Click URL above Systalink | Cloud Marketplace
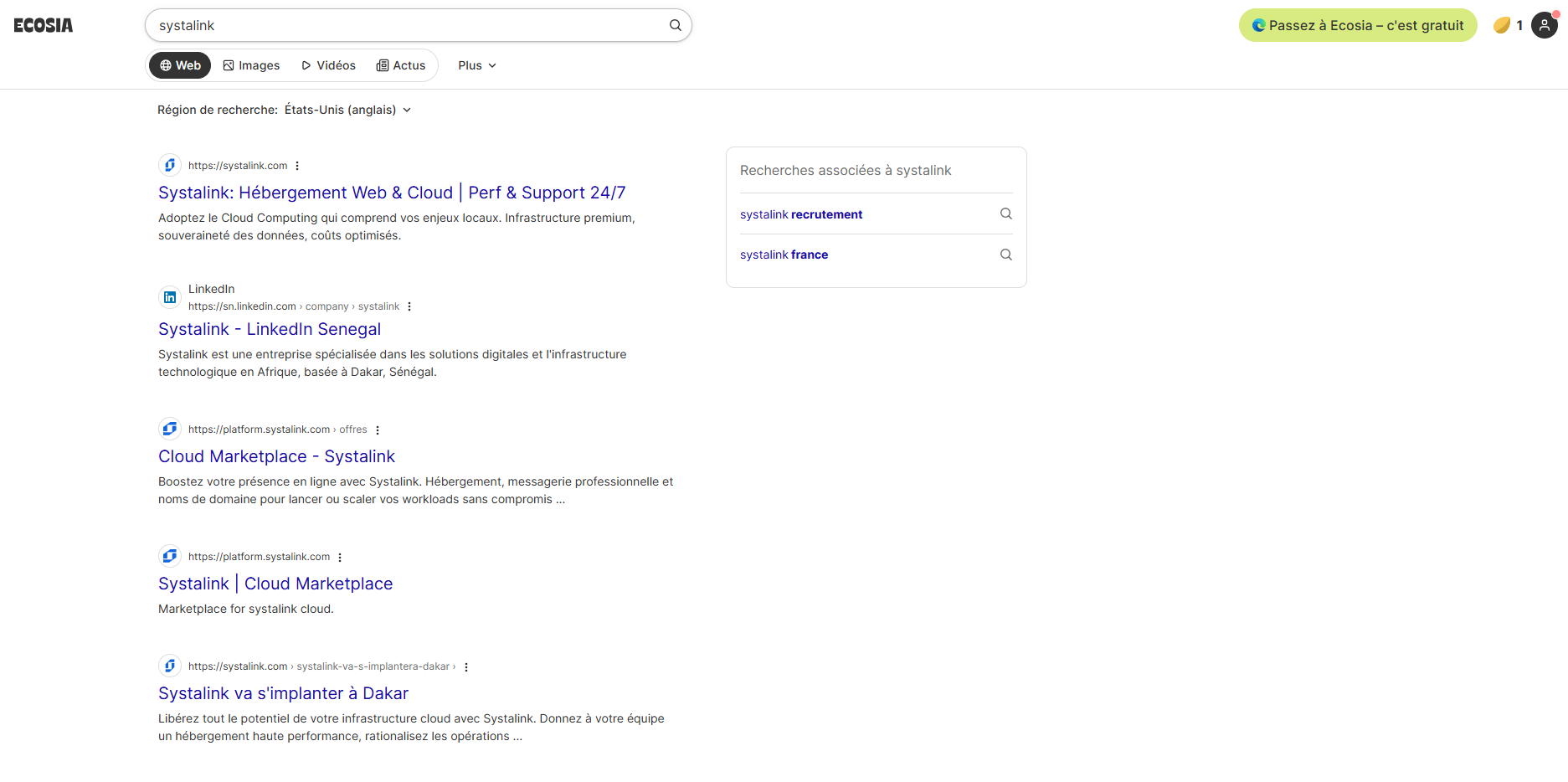Image resolution: width=1568 pixels, height=782 pixels. tap(260, 557)
